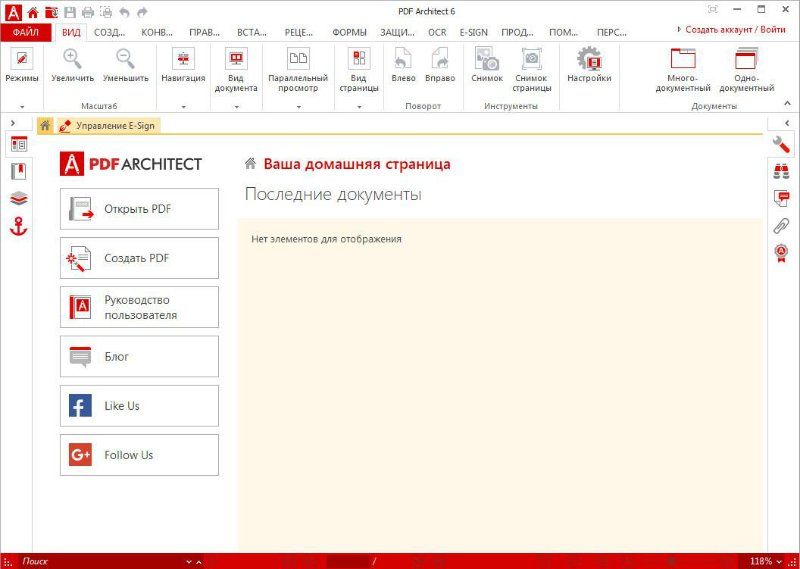Screen dimensions: 800x569
Task: Rotate page Влево
Action: [403, 65]
